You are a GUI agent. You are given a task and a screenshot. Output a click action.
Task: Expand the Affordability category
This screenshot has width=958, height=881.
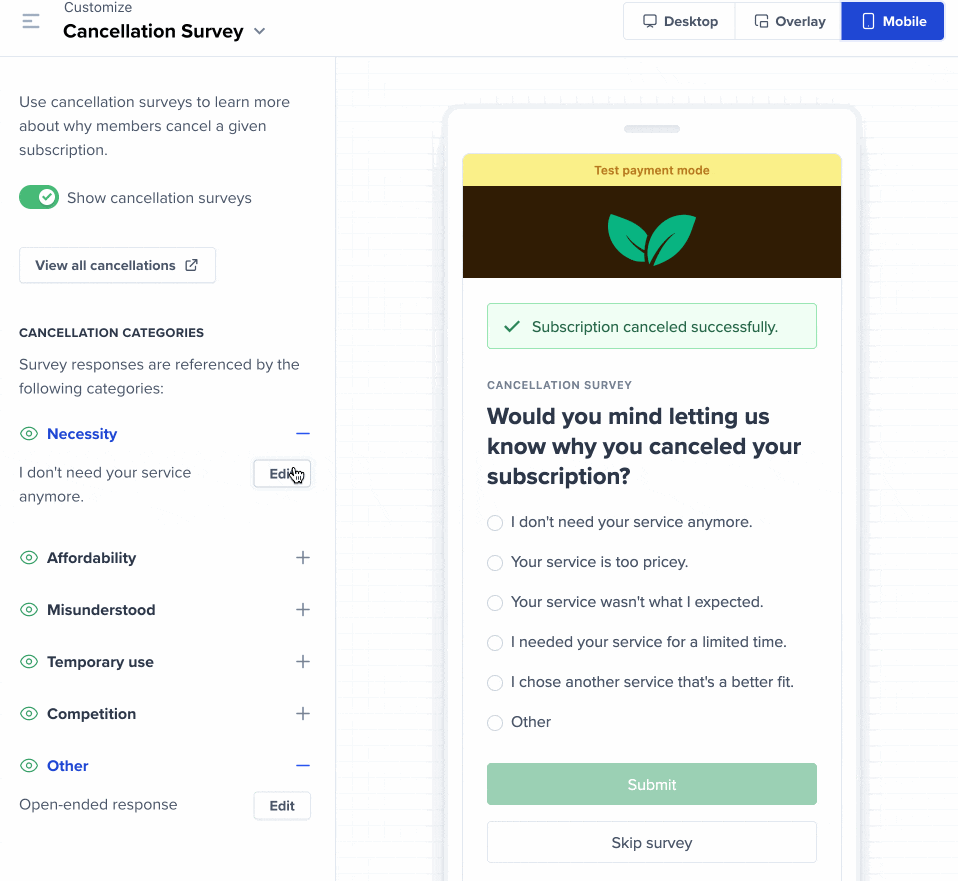click(303, 558)
